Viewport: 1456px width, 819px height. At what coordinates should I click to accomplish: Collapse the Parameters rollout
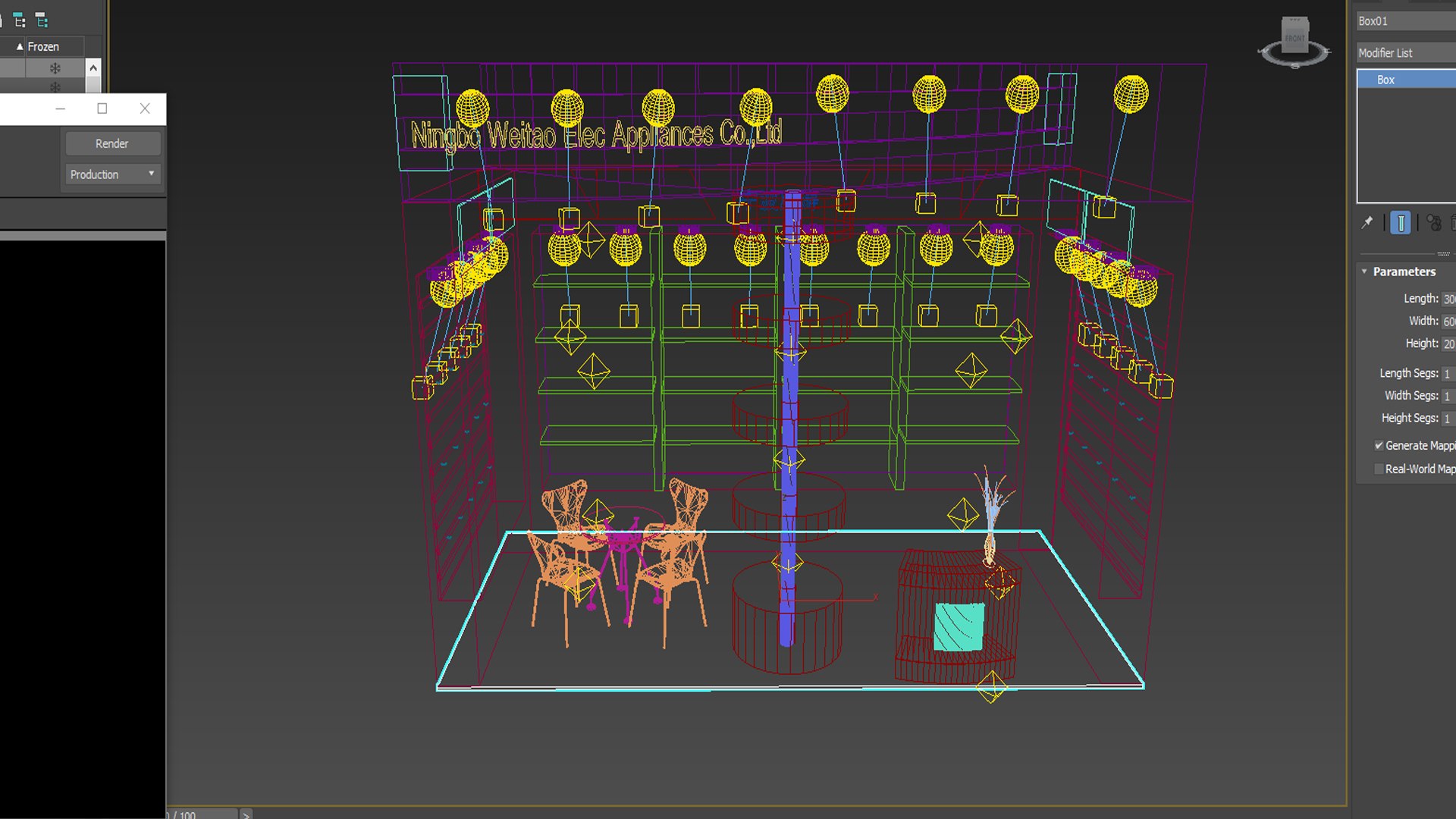point(1365,271)
